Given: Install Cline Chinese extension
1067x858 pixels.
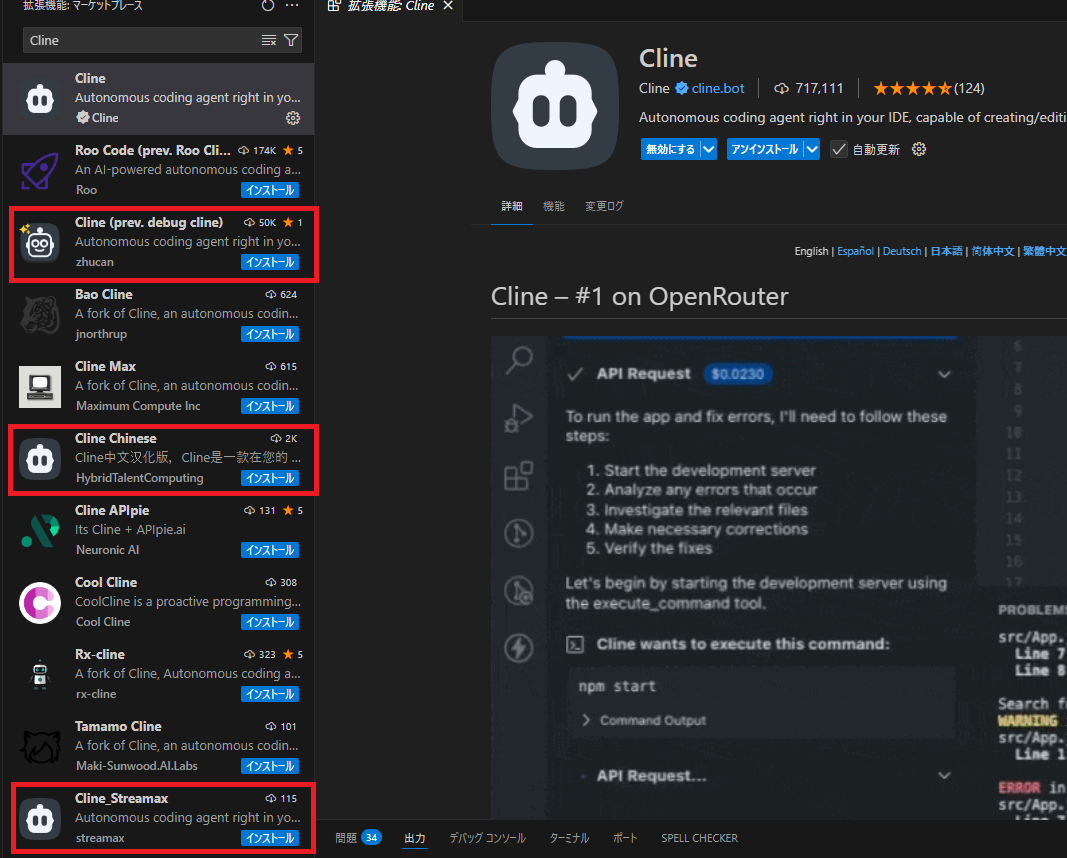Looking at the screenshot, I should pos(270,478).
